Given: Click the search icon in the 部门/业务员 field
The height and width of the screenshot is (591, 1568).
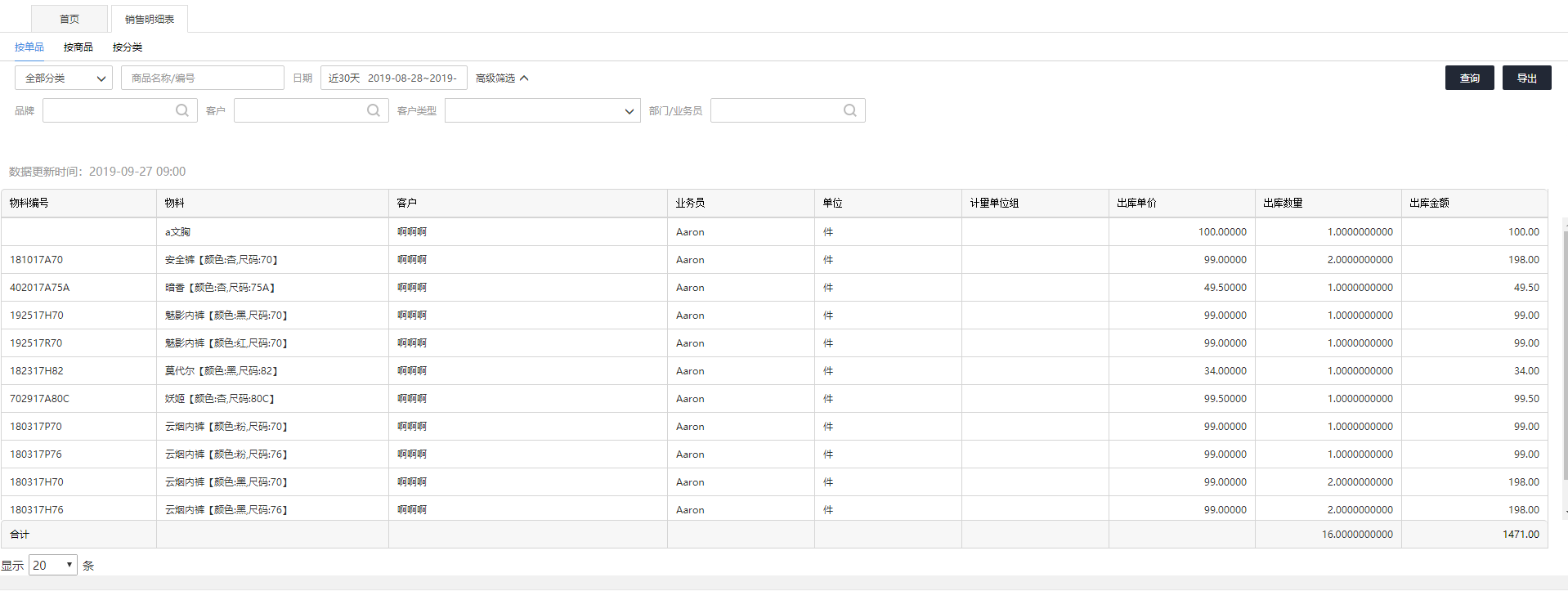Looking at the screenshot, I should click(850, 110).
